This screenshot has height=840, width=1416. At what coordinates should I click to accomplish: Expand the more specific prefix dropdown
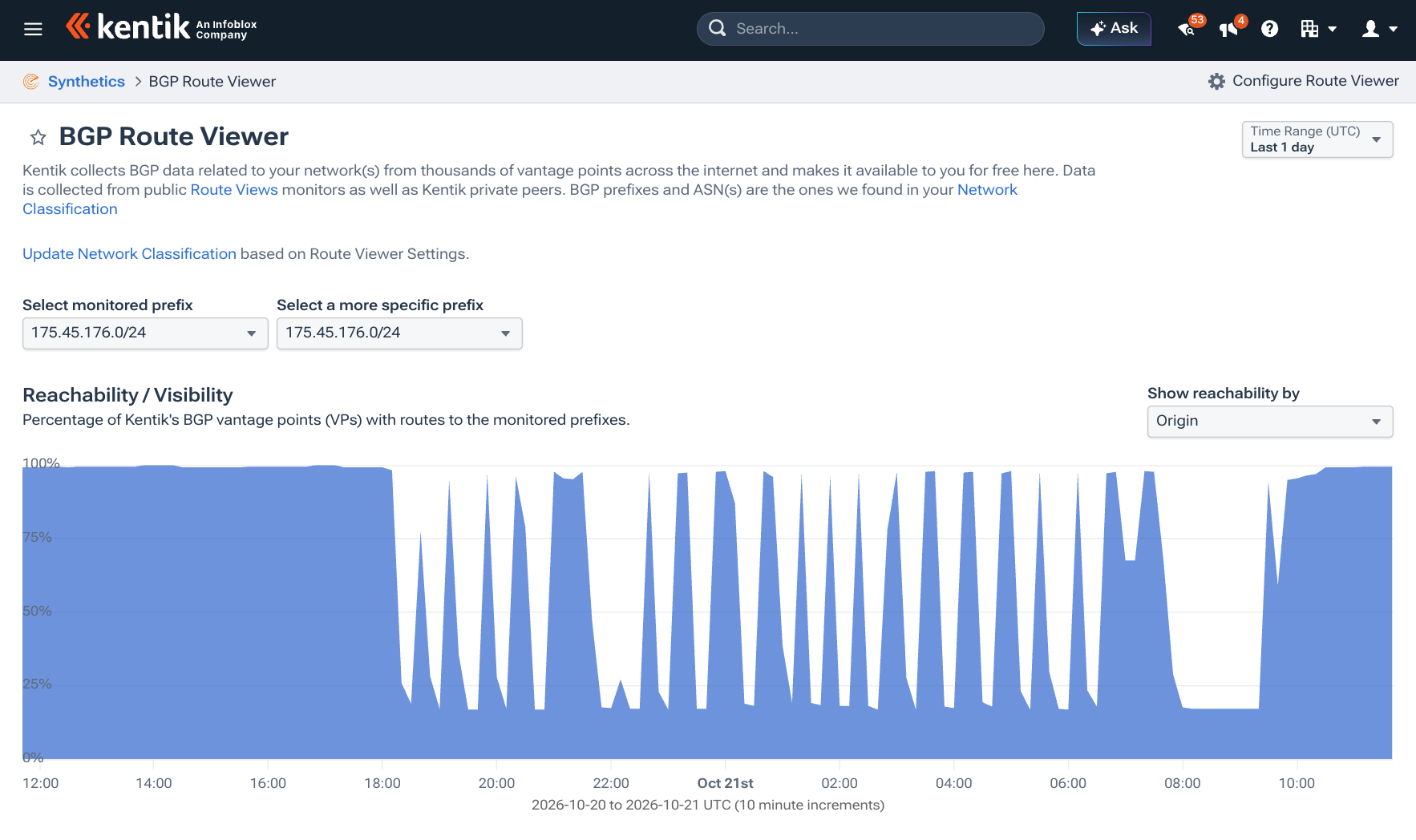[399, 333]
